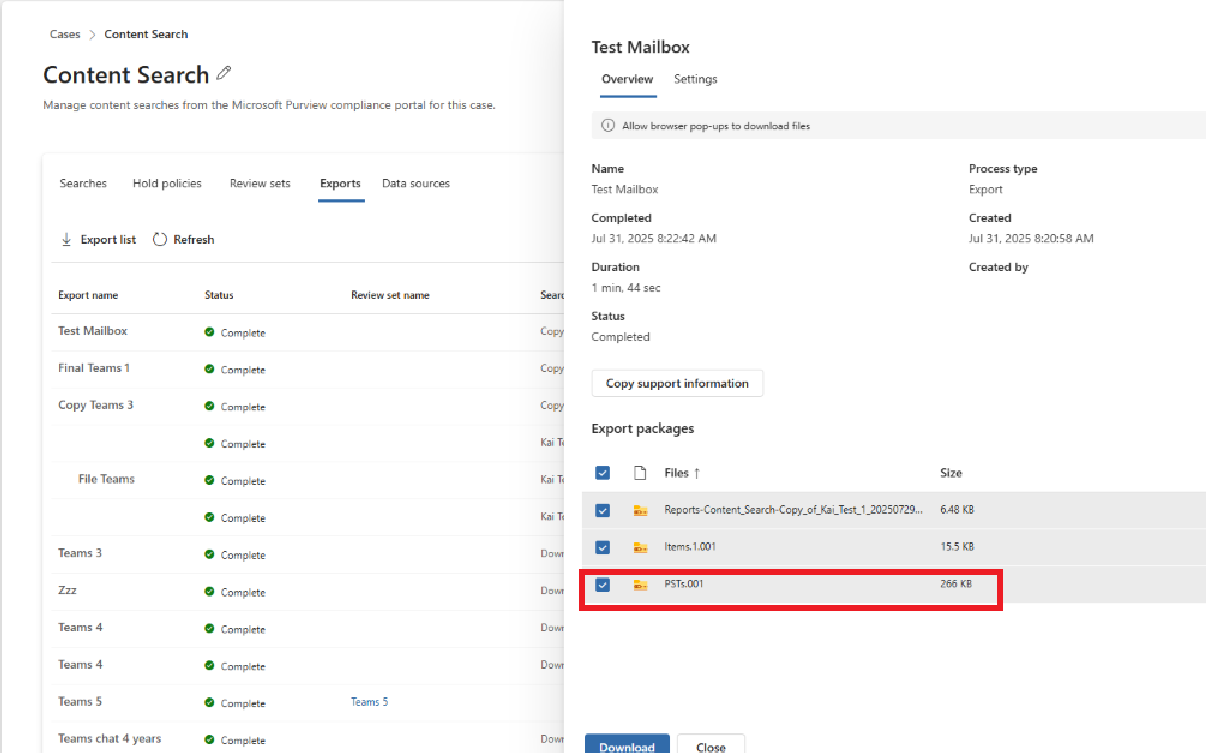
Task: Sort packages by the Files column header
Action: (682, 473)
